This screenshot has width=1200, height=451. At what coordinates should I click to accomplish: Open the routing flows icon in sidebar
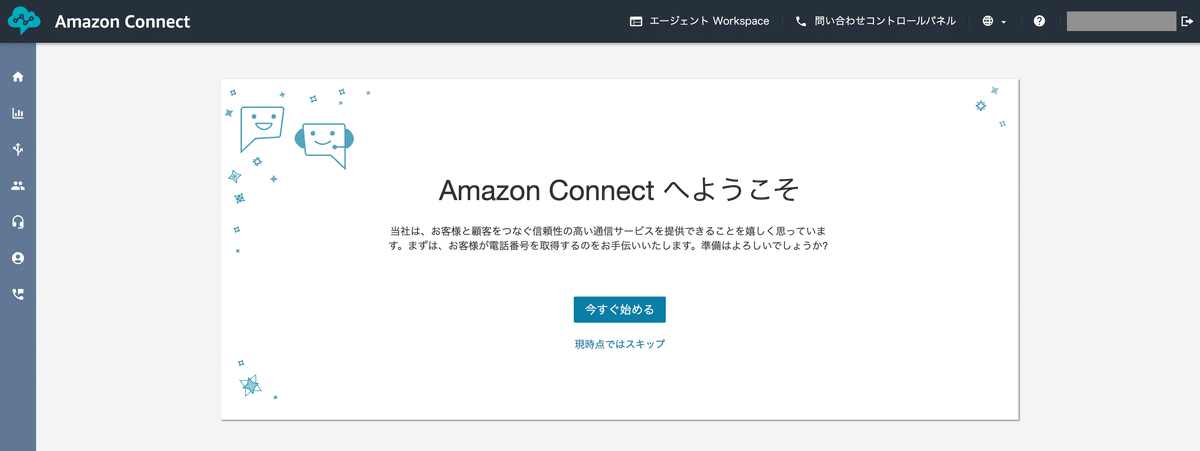click(x=18, y=150)
